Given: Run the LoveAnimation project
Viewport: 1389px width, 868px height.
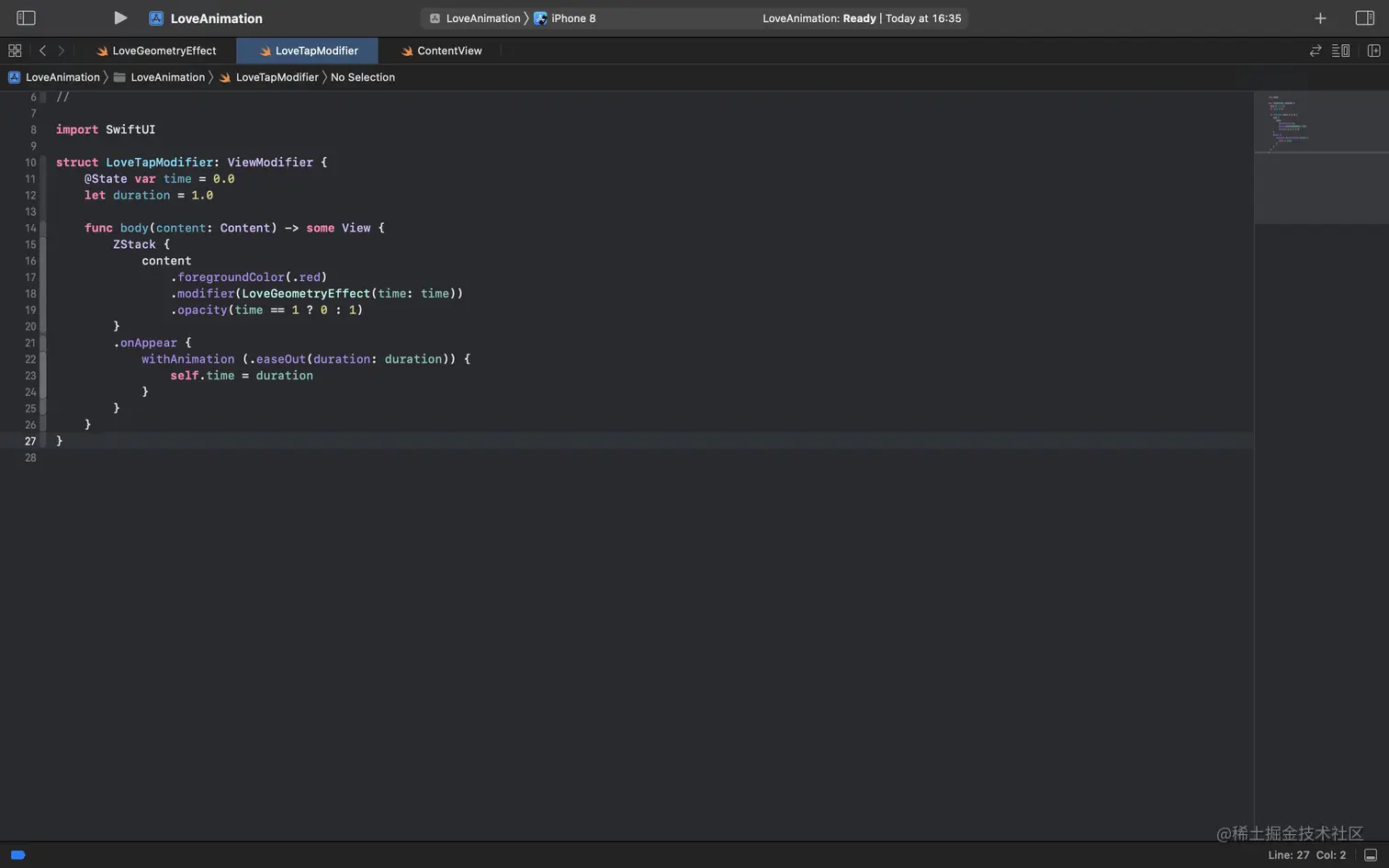Looking at the screenshot, I should 120,17.
